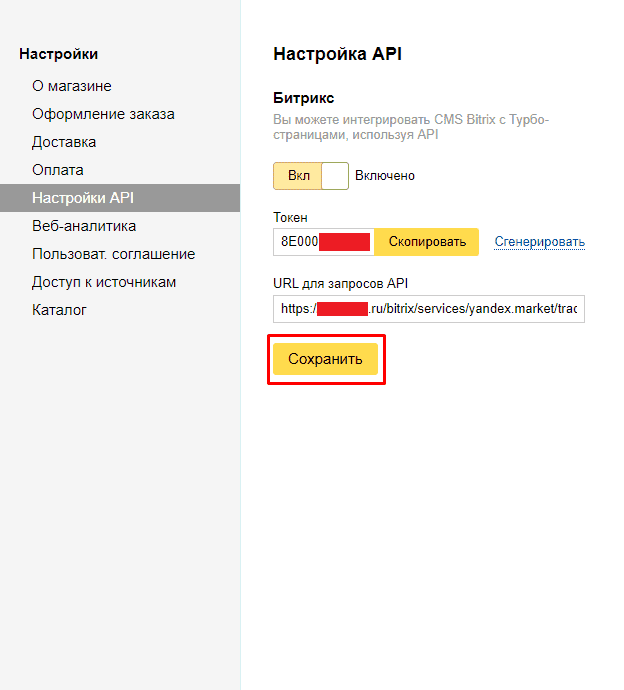Toggle the Битрикс Вкл switch
This screenshot has width=624, height=690.
(311, 176)
